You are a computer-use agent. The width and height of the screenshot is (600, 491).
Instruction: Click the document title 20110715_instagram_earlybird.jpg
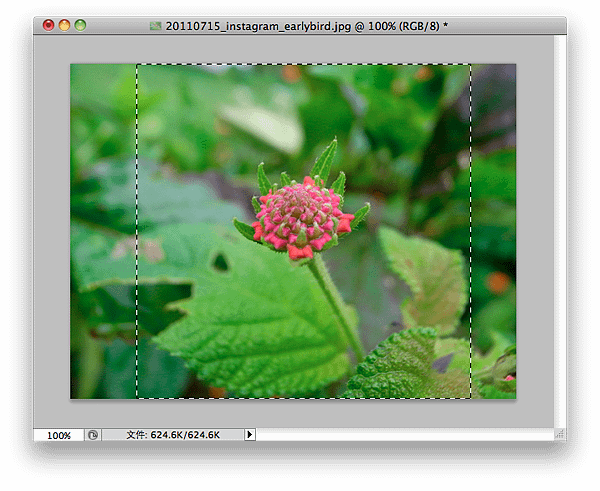258,26
